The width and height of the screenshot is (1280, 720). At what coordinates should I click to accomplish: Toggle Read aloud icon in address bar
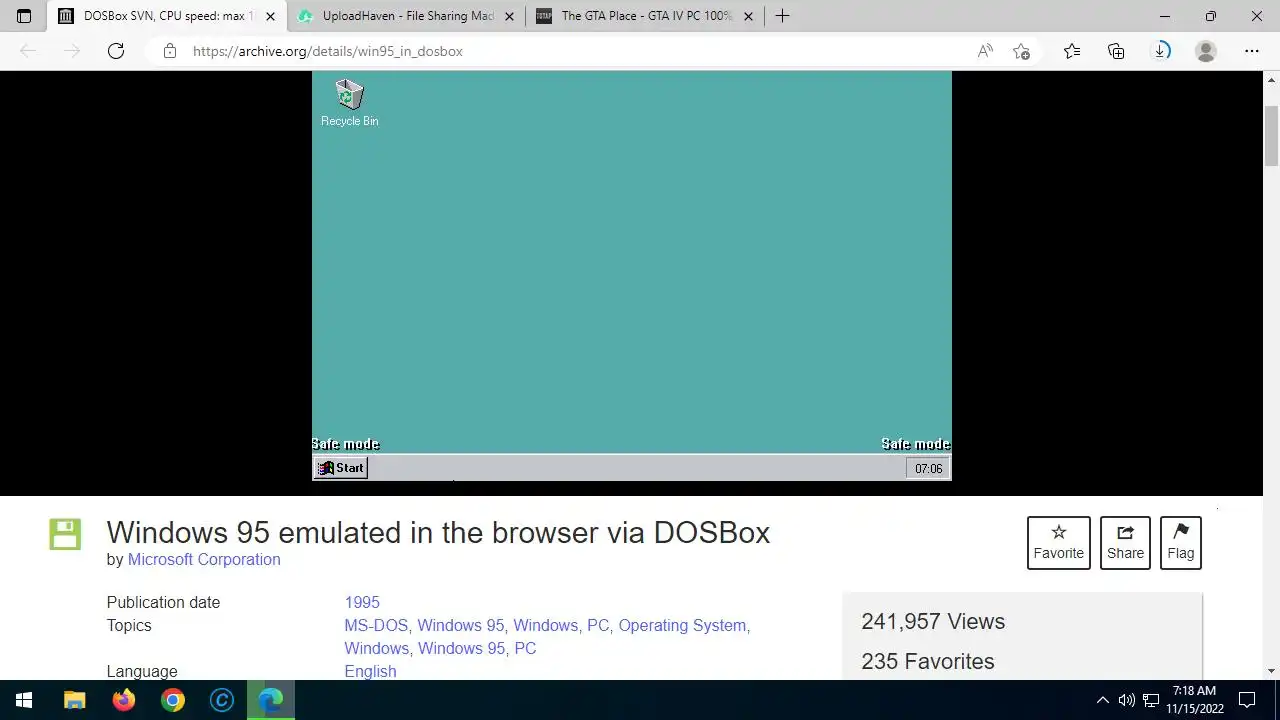pyautogui.click(x=985, y=51)
